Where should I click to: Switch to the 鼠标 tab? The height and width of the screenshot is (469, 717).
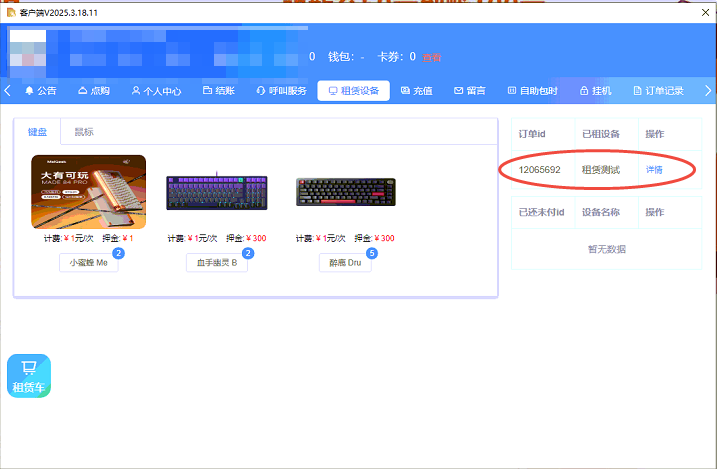coord(84,132)
